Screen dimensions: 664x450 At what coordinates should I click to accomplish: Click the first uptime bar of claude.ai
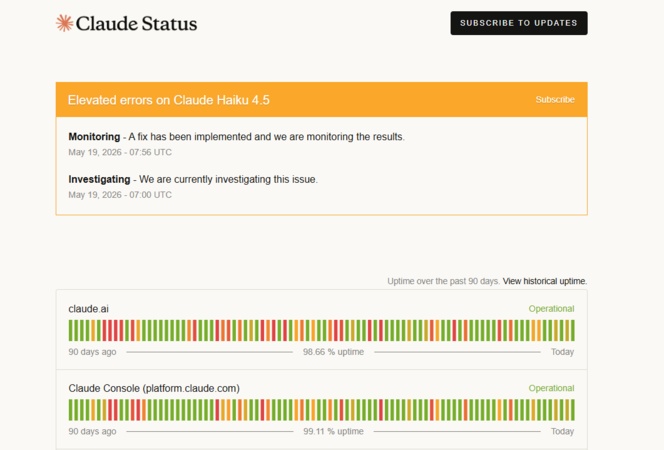71,331
